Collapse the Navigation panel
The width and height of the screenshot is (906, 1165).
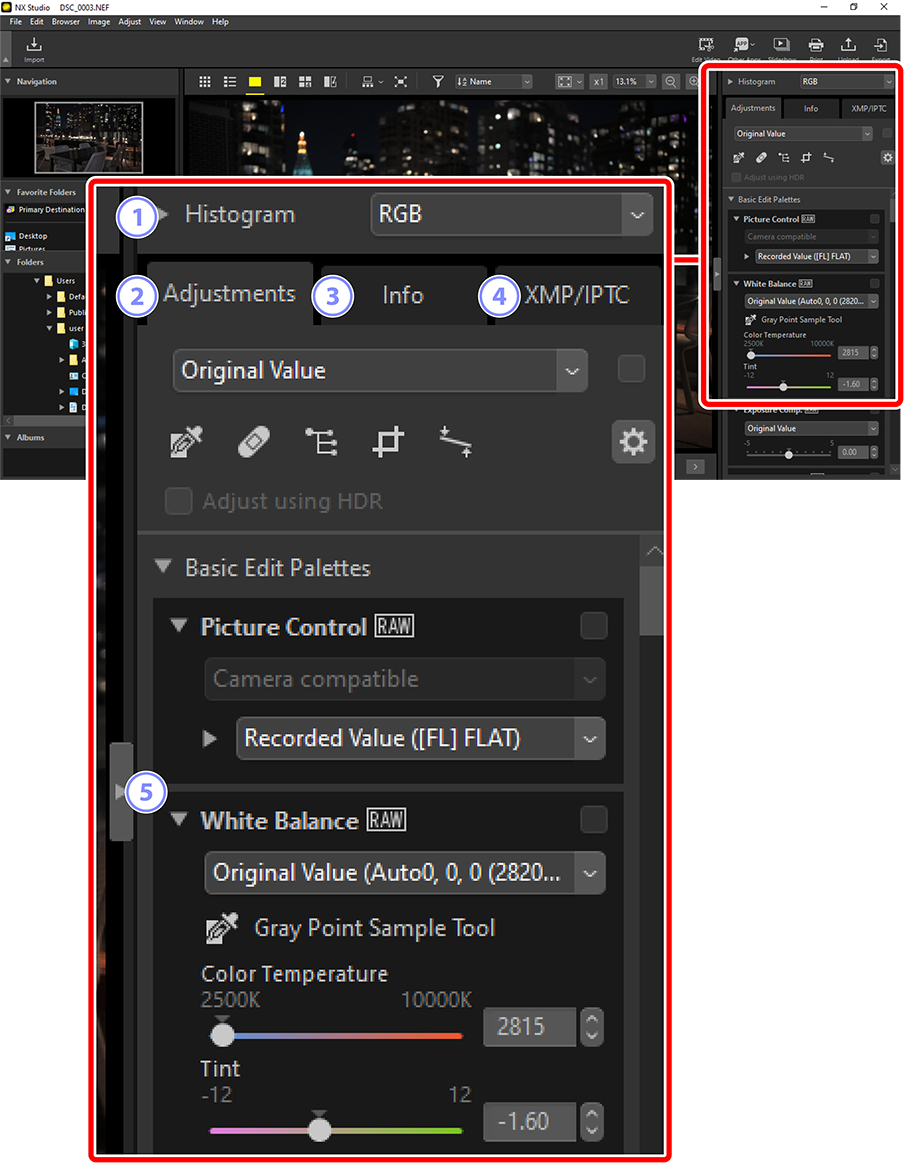7,82
